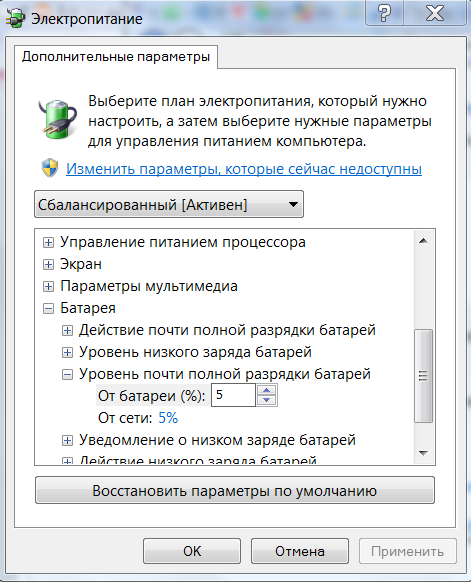Expand Управление питанием процессора node
This screenshot has height=582, width=471.
click(48, 242)
